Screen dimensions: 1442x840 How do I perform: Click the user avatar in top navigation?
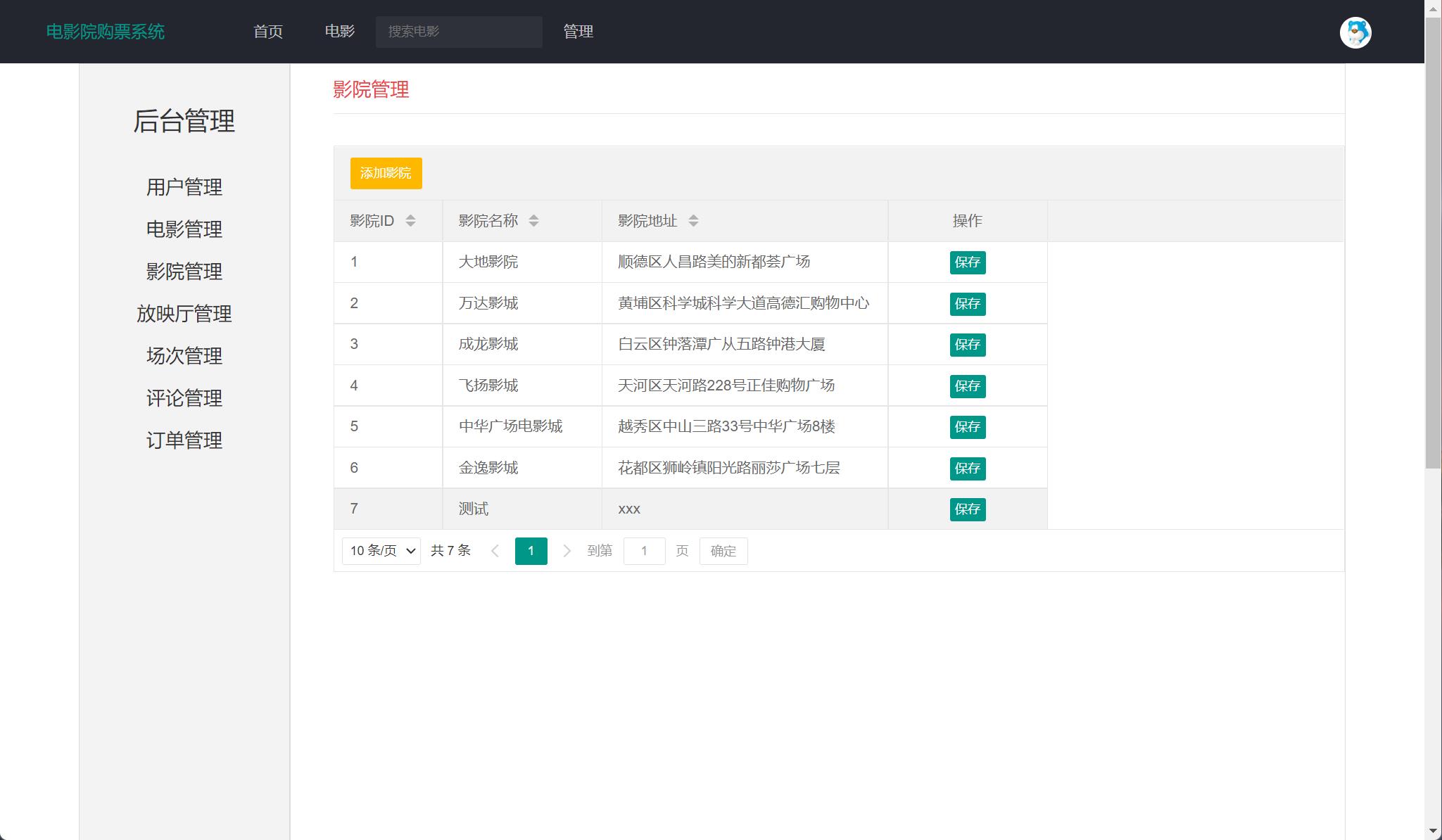[1356, 32]
